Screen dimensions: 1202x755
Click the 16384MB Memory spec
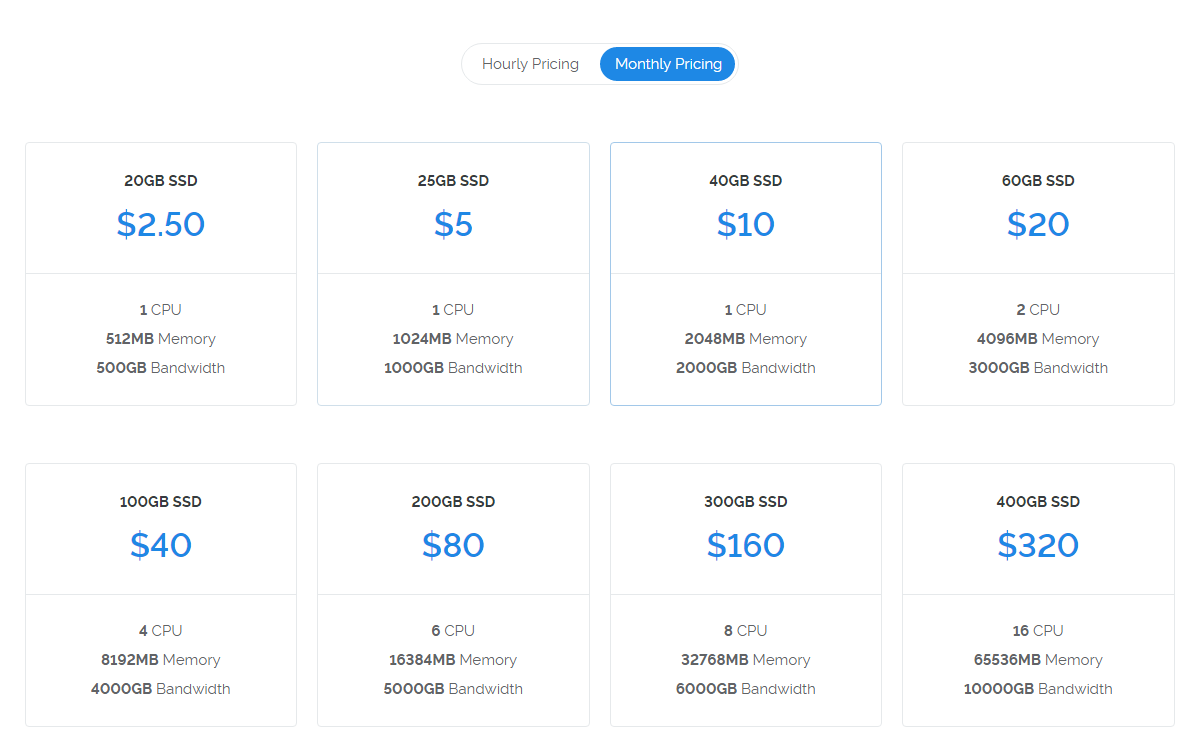click(453, 660)
